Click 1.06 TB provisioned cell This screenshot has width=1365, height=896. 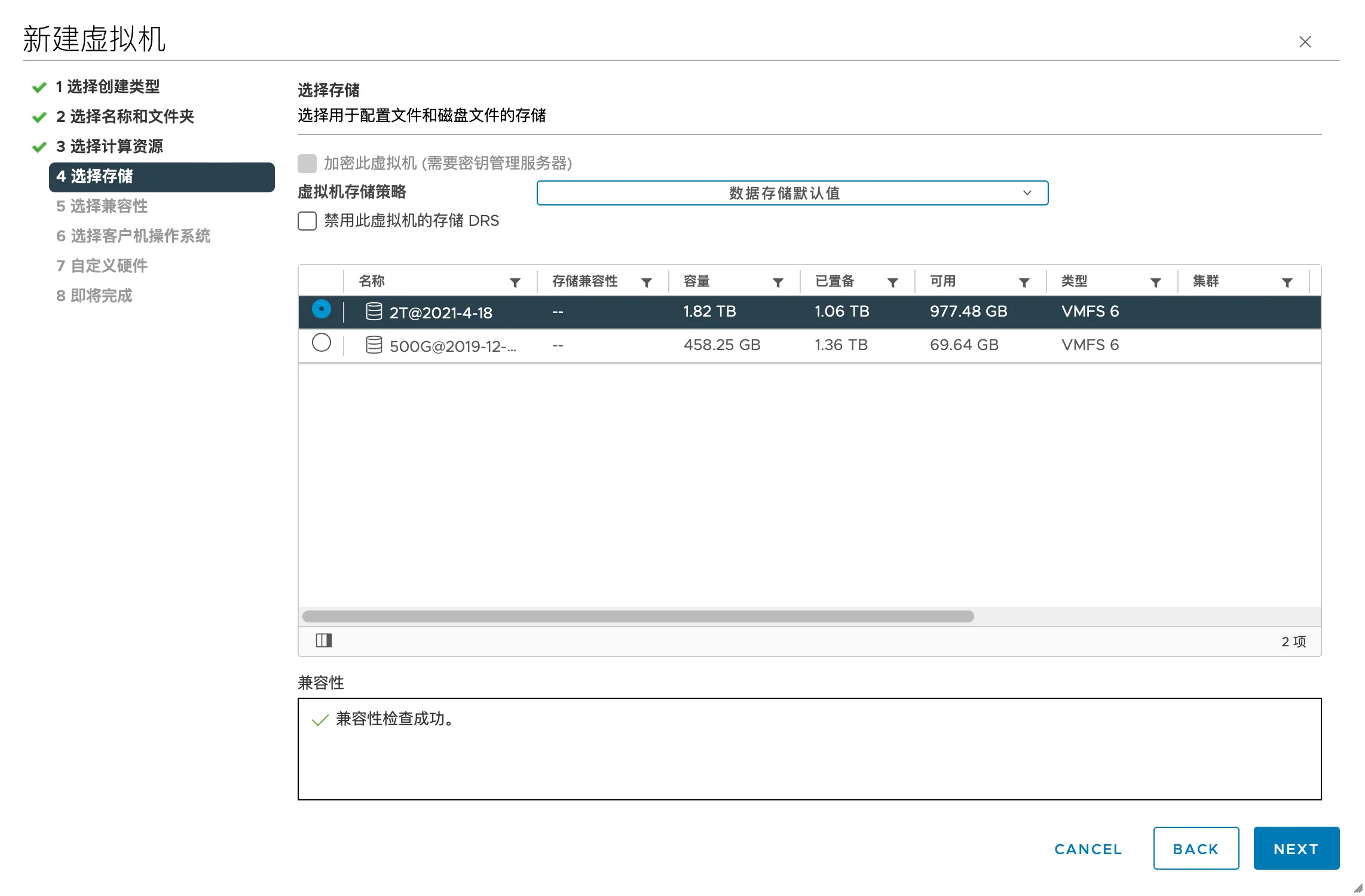[x=842, y=311]
